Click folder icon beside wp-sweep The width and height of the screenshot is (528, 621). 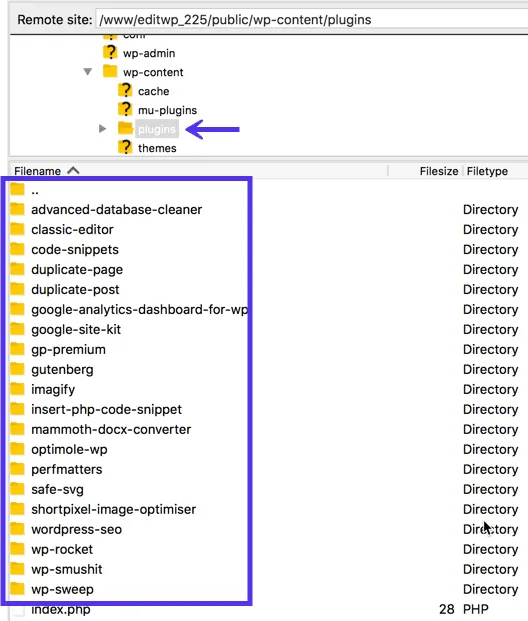point(17,589)
